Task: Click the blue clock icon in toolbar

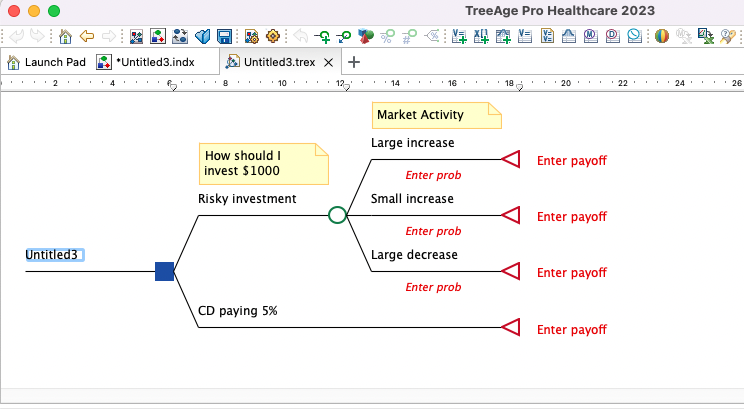Action: tap(634, 37)
